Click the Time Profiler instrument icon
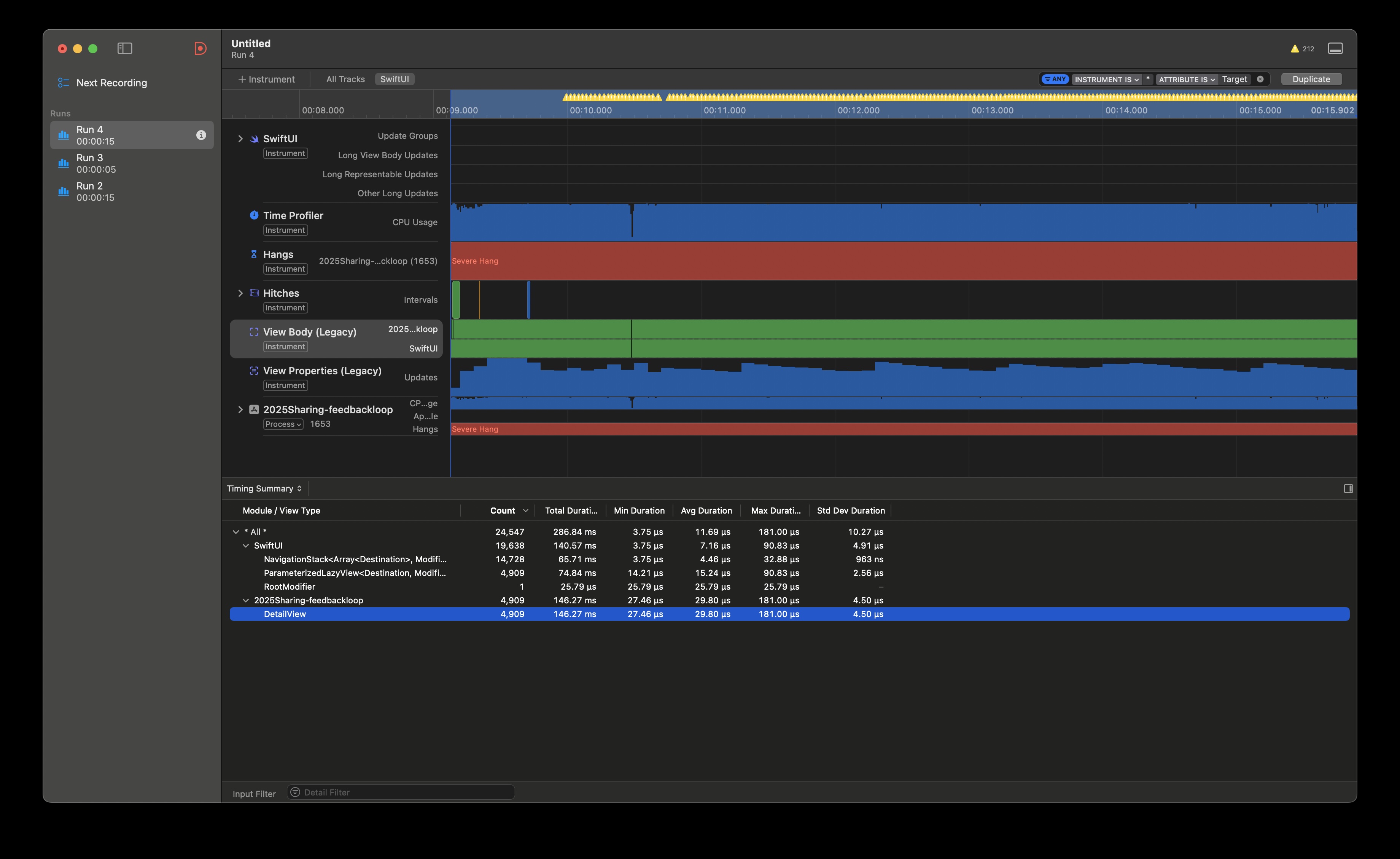The image size is (1400, 859). (x=254, y=215)
